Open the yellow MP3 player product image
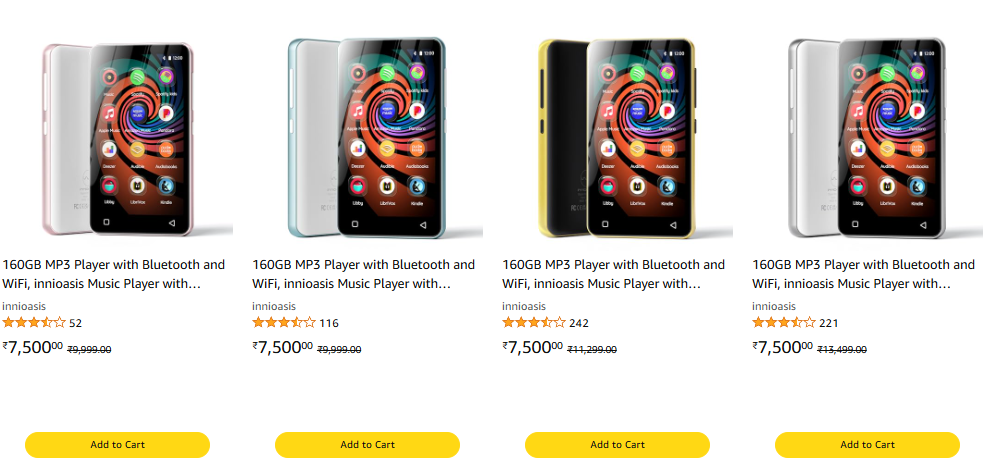The height and width of the screenshot is (473, 987). pyautogui.click(x=617, y=138)
